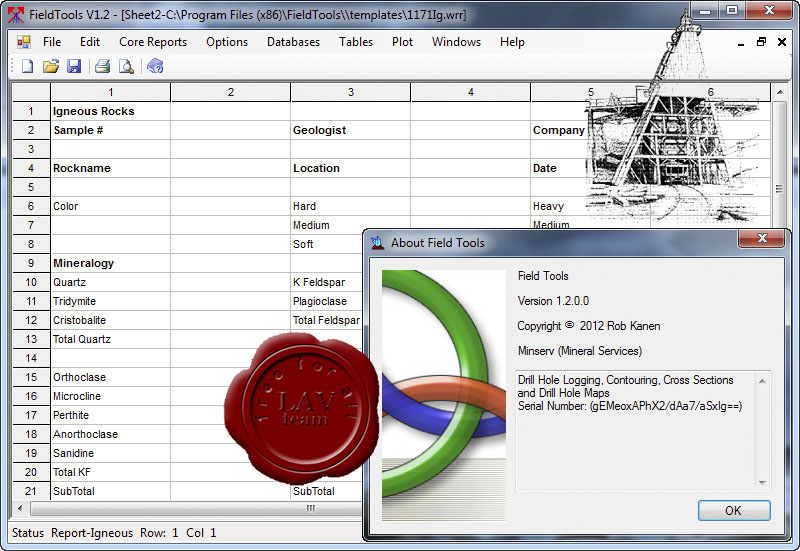Click the horizontal scrollbar thumb of sheet
The height and width of the screenshot is (551, 800).
(x=310, y=508)
